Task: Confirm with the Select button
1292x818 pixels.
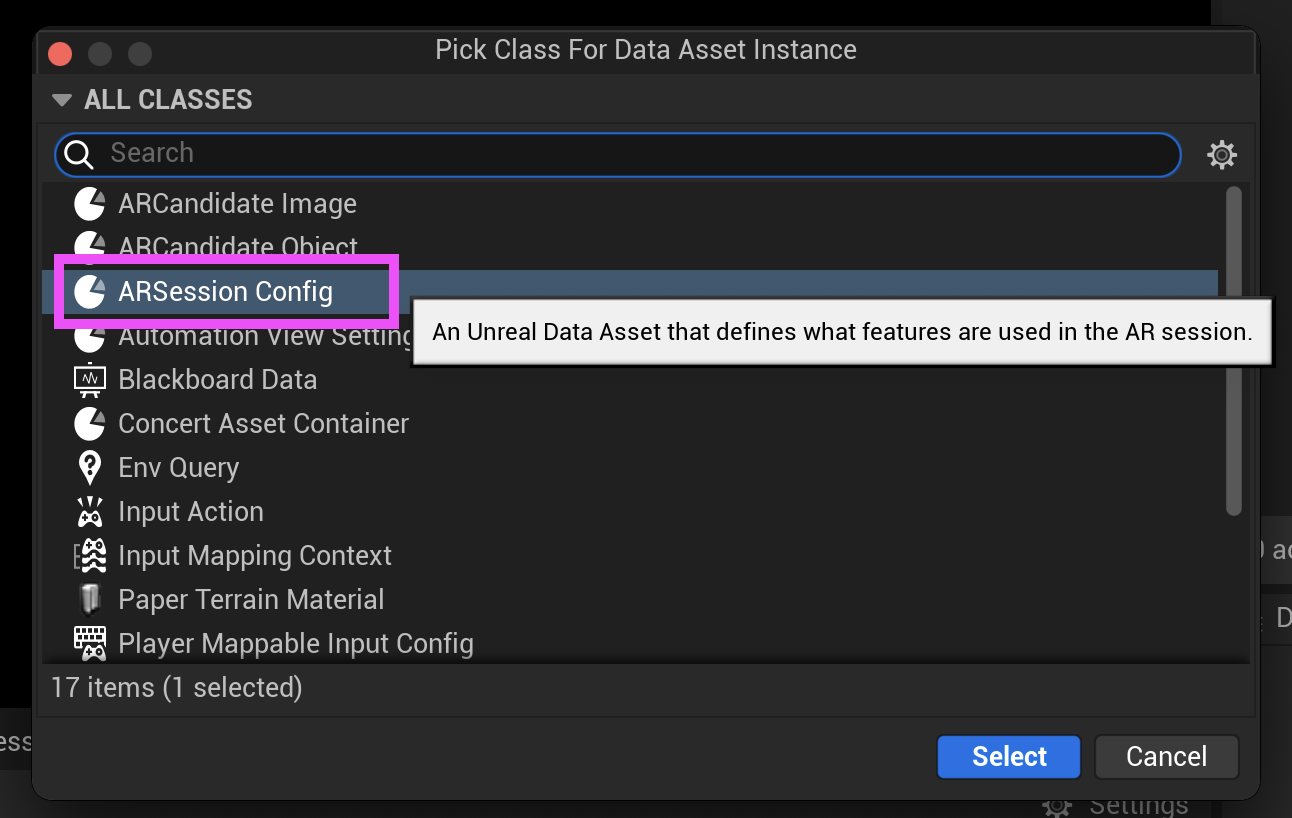Action: pyautogui.click(x=1008, y=756)
